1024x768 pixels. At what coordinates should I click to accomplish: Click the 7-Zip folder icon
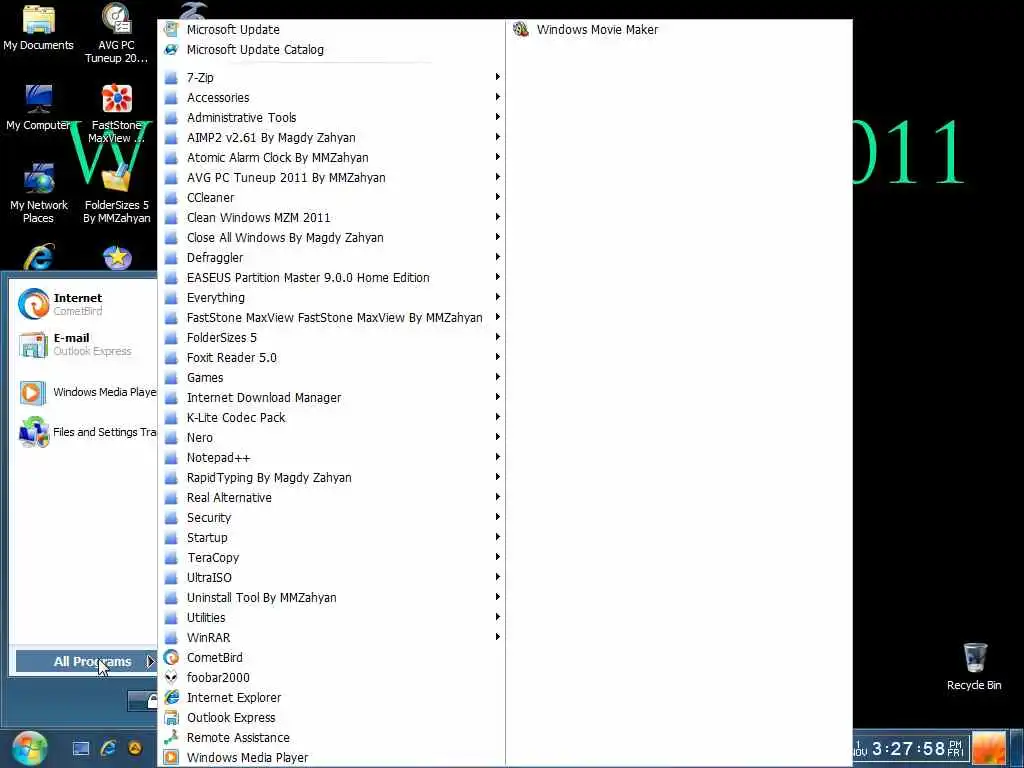click(x=171, y=78)
